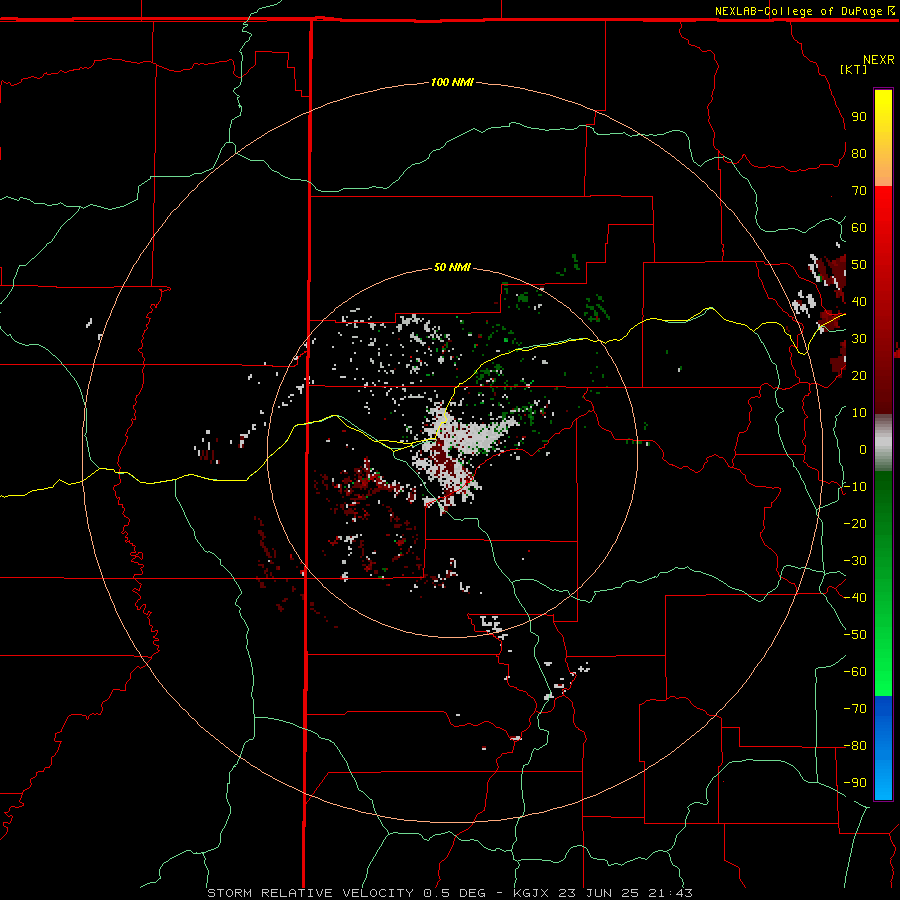Click the 50 value on the velocity scale
This screenshot has width=900, height=900.
click(x=859, y=265)
